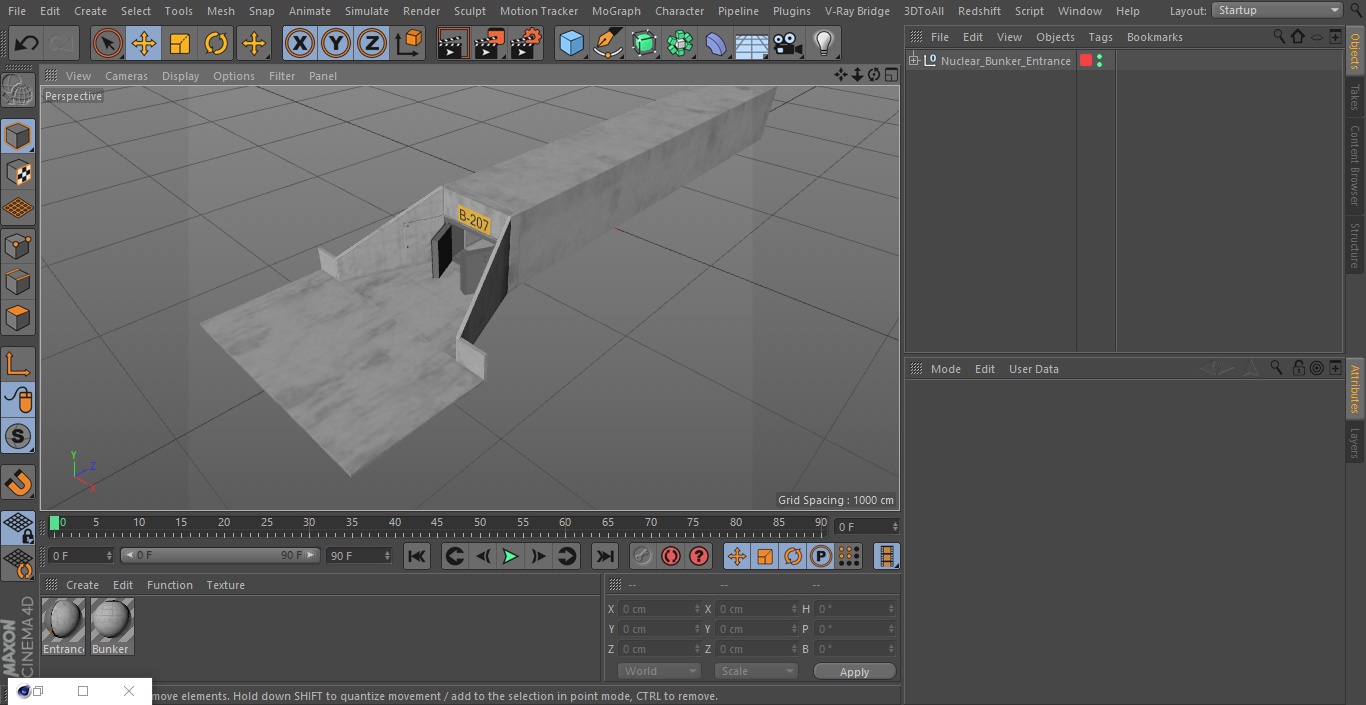
Task: Open the World coordinate system dropdown
Action: (658, 671)
